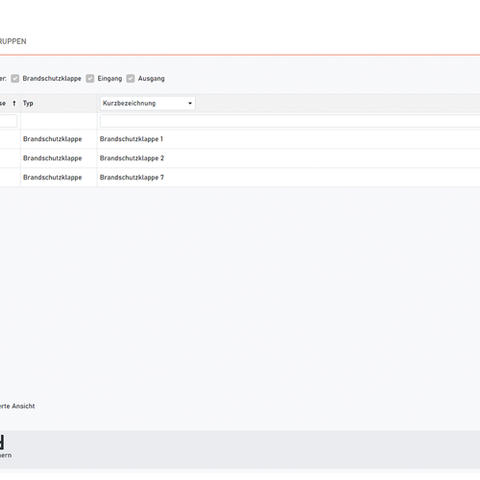The width and height of the screenshot is (480, 480).
Task: Toggle the Ausgang filter checkbox
Action: click(x=131, y=79)
